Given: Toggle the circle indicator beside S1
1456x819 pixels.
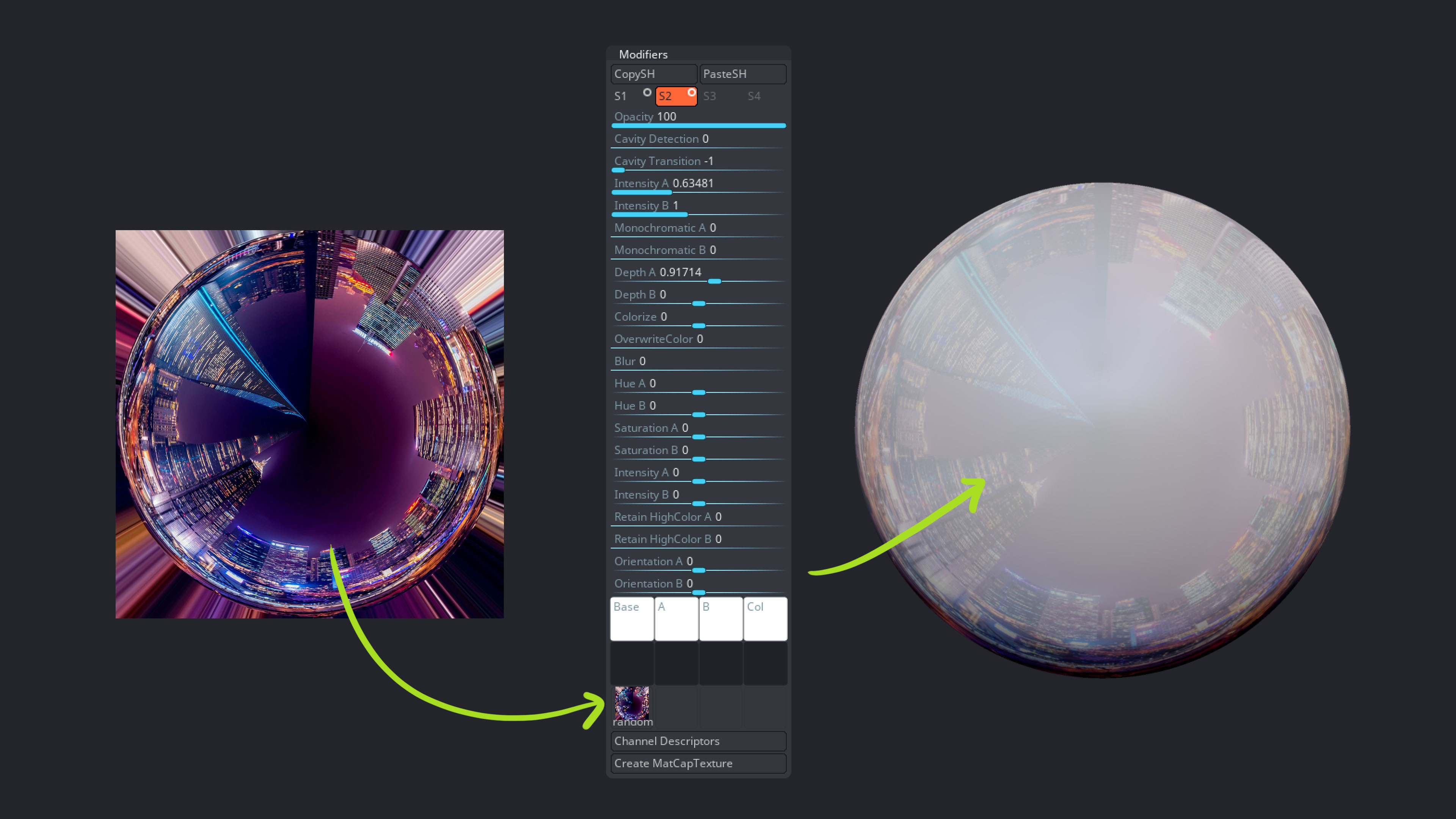Looking at the screenshot, I should click(x=647, y=92).
